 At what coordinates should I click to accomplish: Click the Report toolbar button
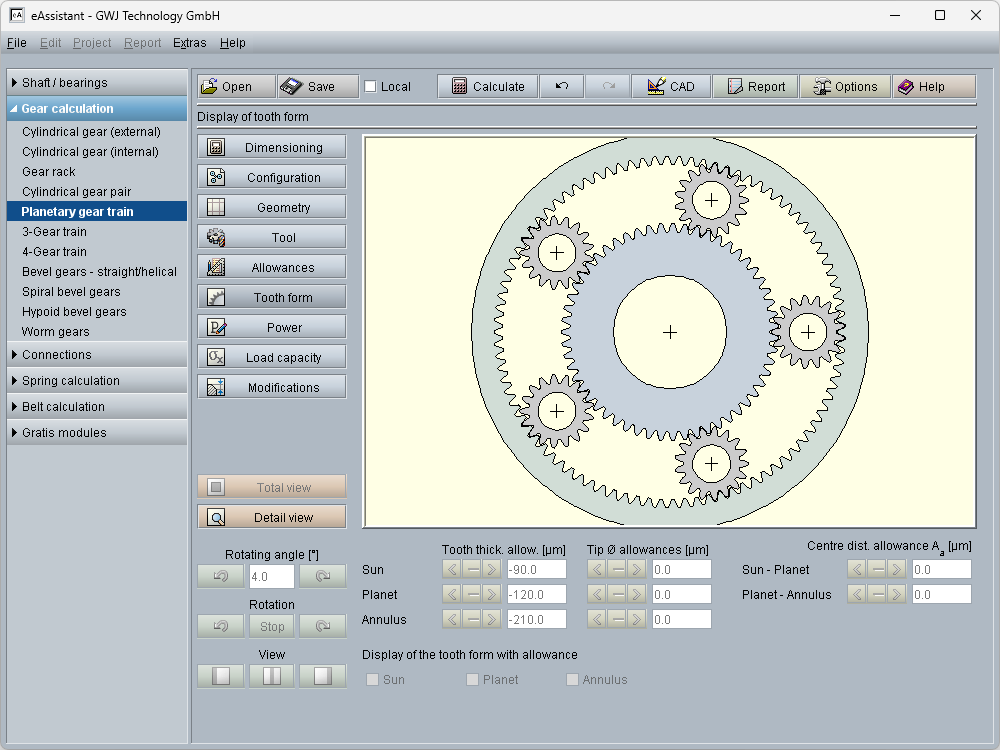click(755, 87)
